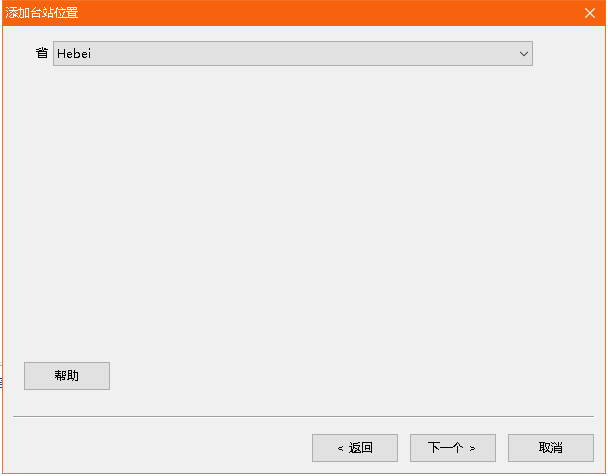Open help via the 帮助 button
The width and height of the screenshot is (608, 476).
click(x=67, y=376)
